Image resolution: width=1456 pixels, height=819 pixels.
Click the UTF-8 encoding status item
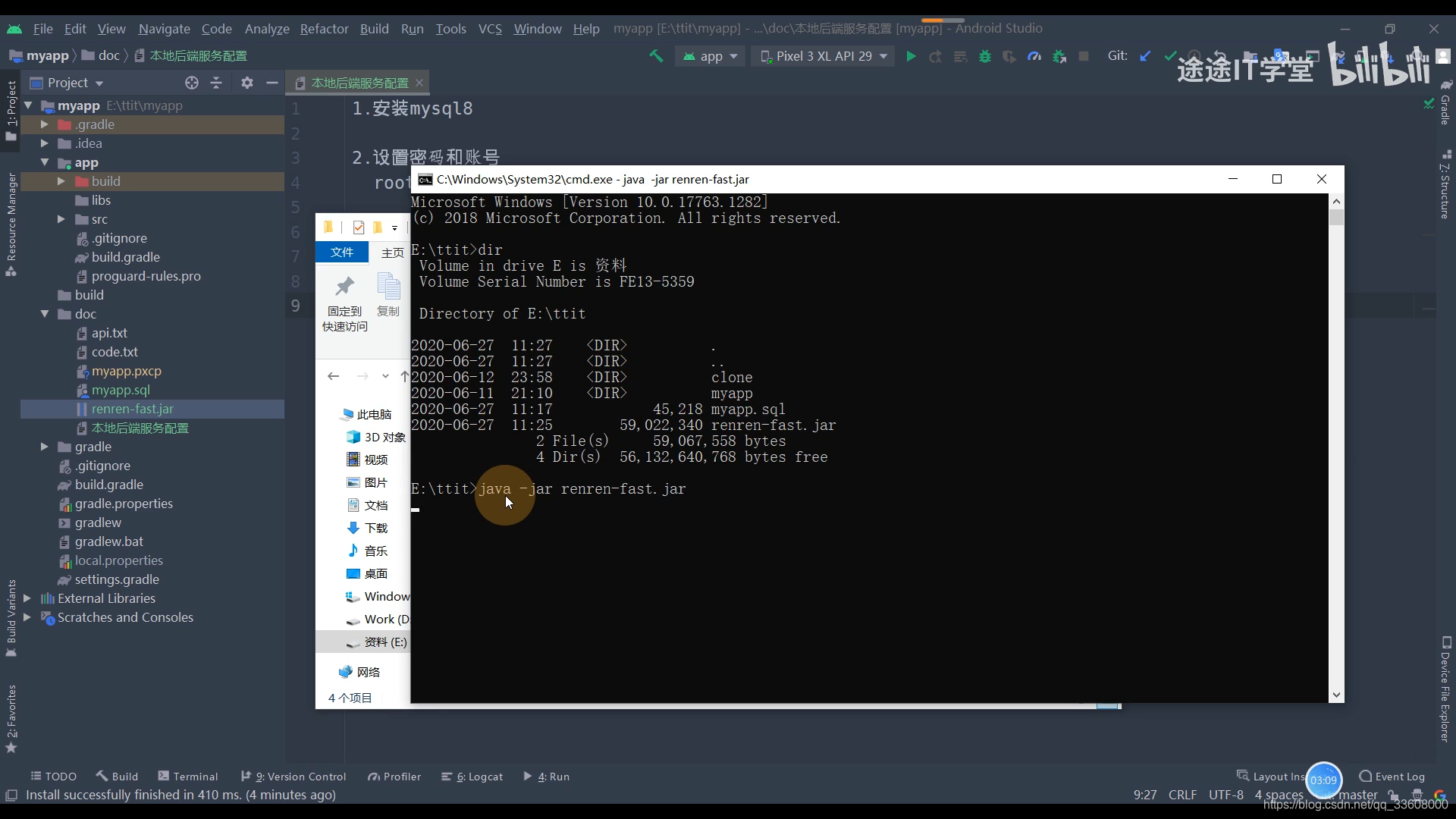(1226, 795)
